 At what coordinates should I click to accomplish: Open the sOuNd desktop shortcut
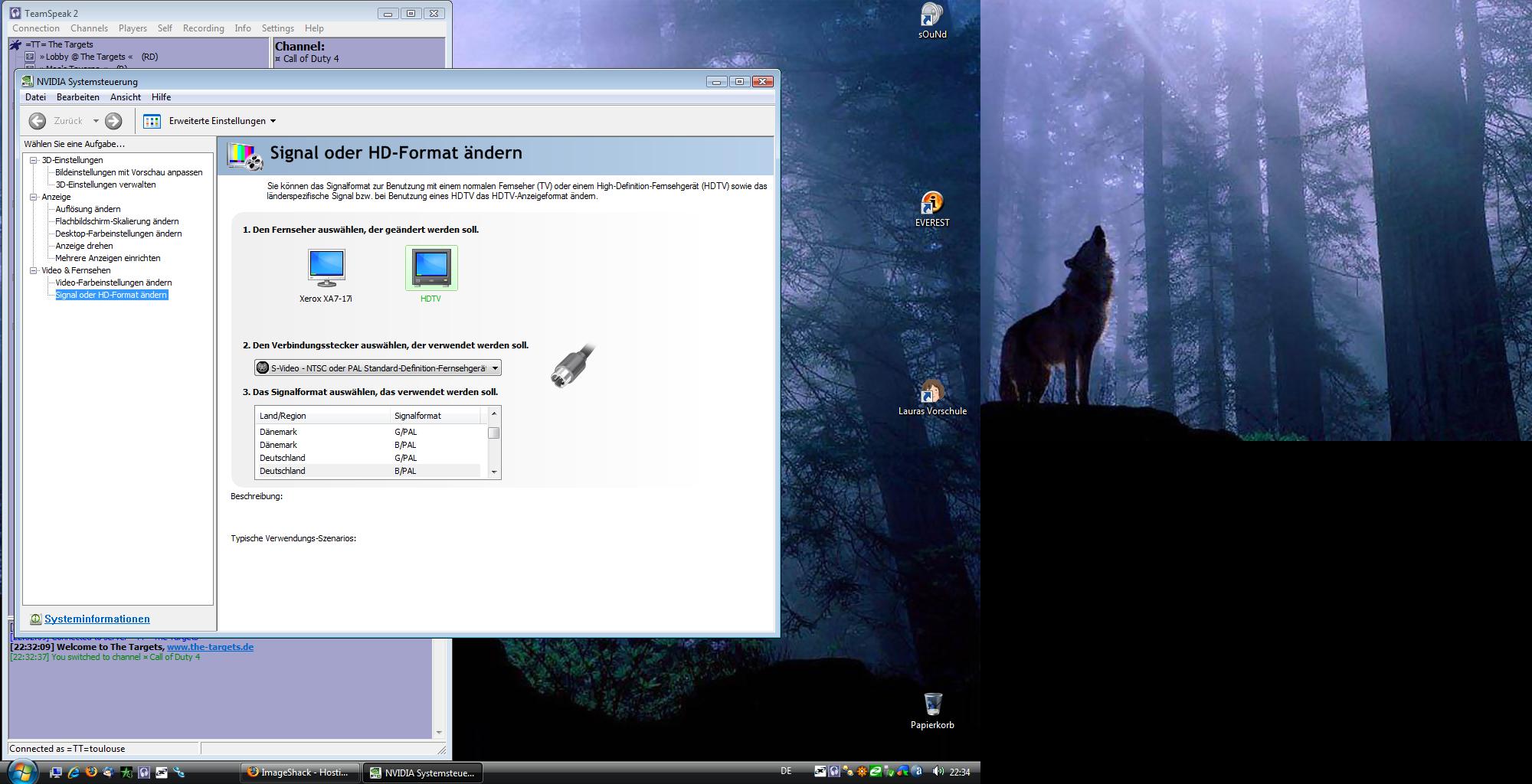coord(932,21)
